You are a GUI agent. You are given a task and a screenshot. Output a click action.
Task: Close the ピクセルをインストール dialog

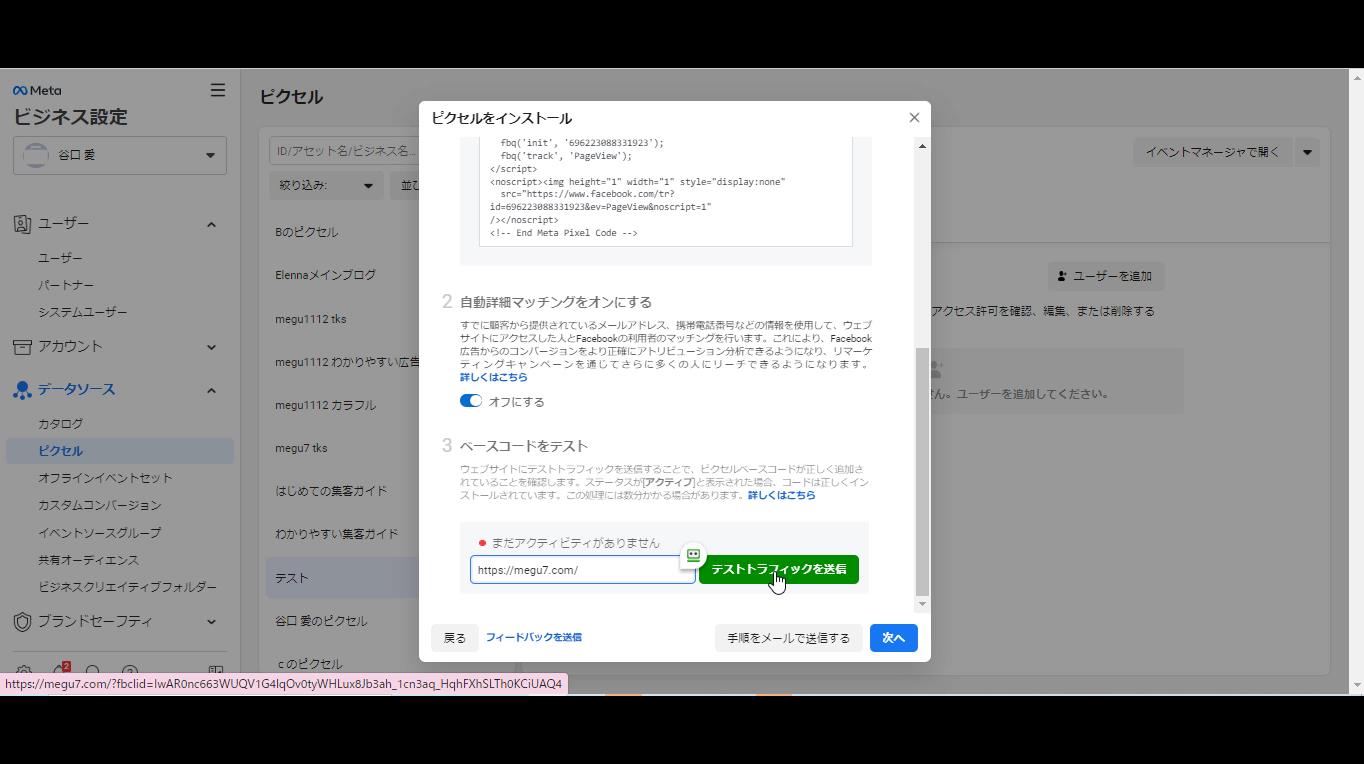coord(914,118)
